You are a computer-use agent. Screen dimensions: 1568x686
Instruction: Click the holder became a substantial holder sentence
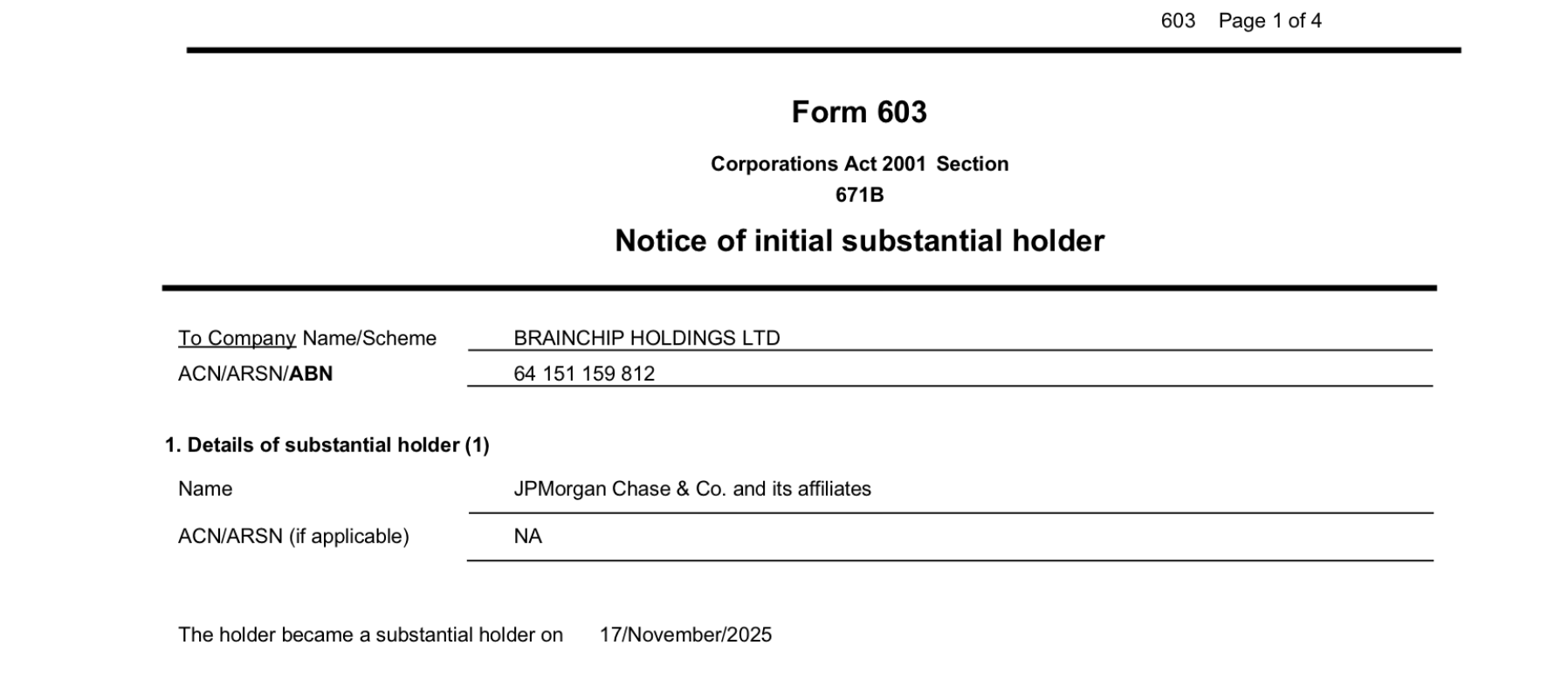coord(370,635)
